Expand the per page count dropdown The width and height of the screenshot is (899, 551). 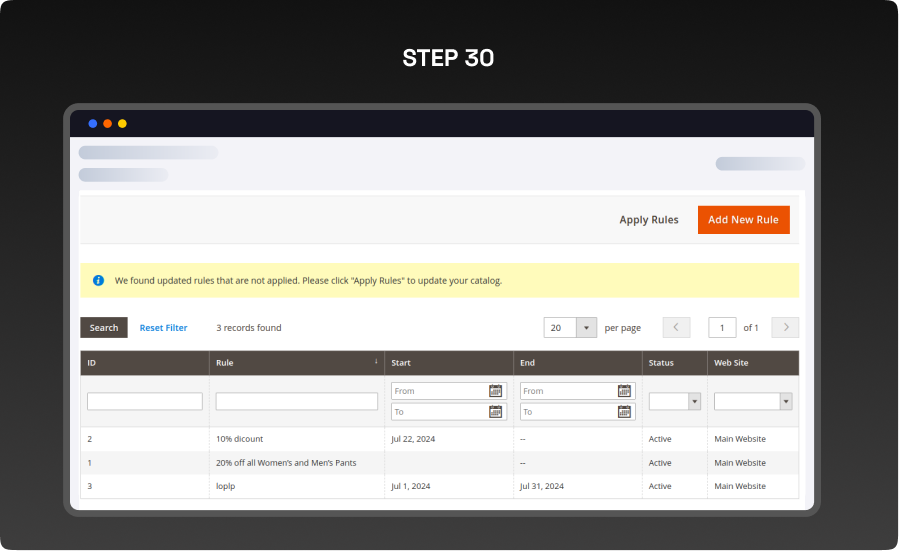(x=585, y=328)
